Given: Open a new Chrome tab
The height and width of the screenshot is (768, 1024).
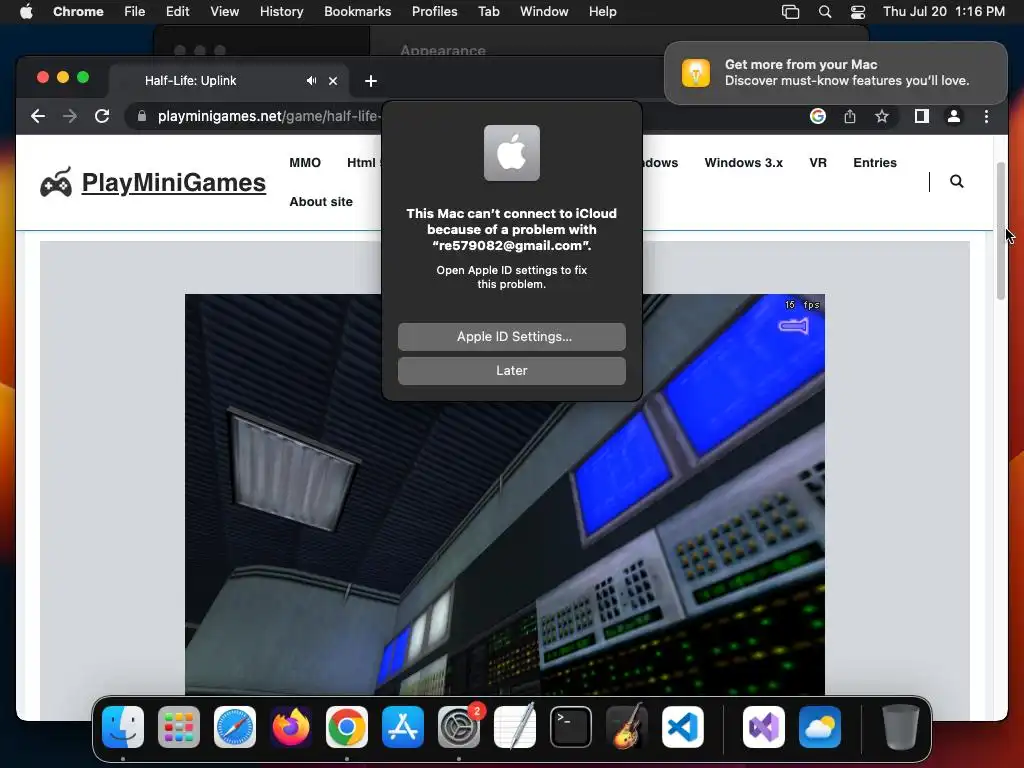Looking at the screenshot, I should (x=371, y=81).
